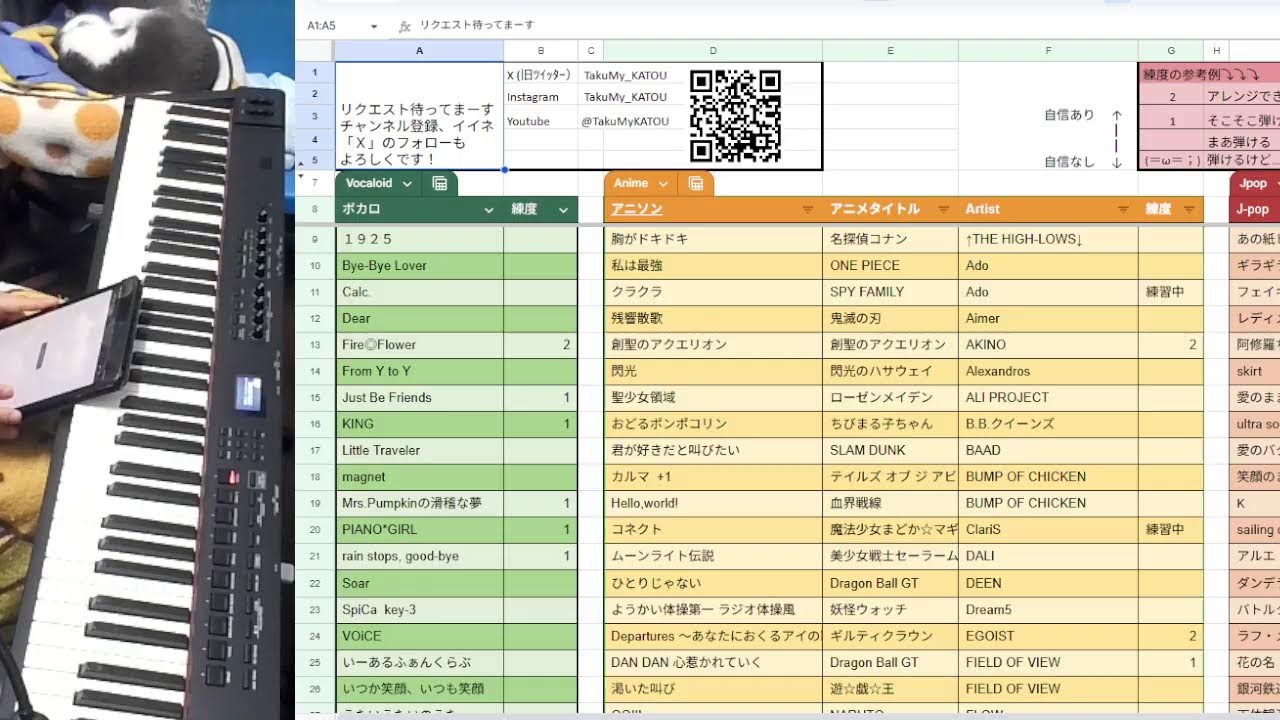Click the 胸がドキドキ cell

(x=713, y=239)
